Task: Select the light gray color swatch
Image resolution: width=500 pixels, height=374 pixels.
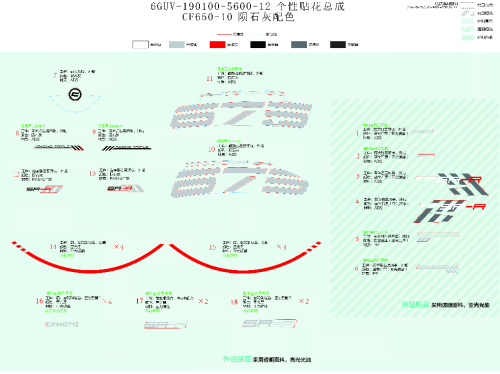Action: (x=177, y=45)
